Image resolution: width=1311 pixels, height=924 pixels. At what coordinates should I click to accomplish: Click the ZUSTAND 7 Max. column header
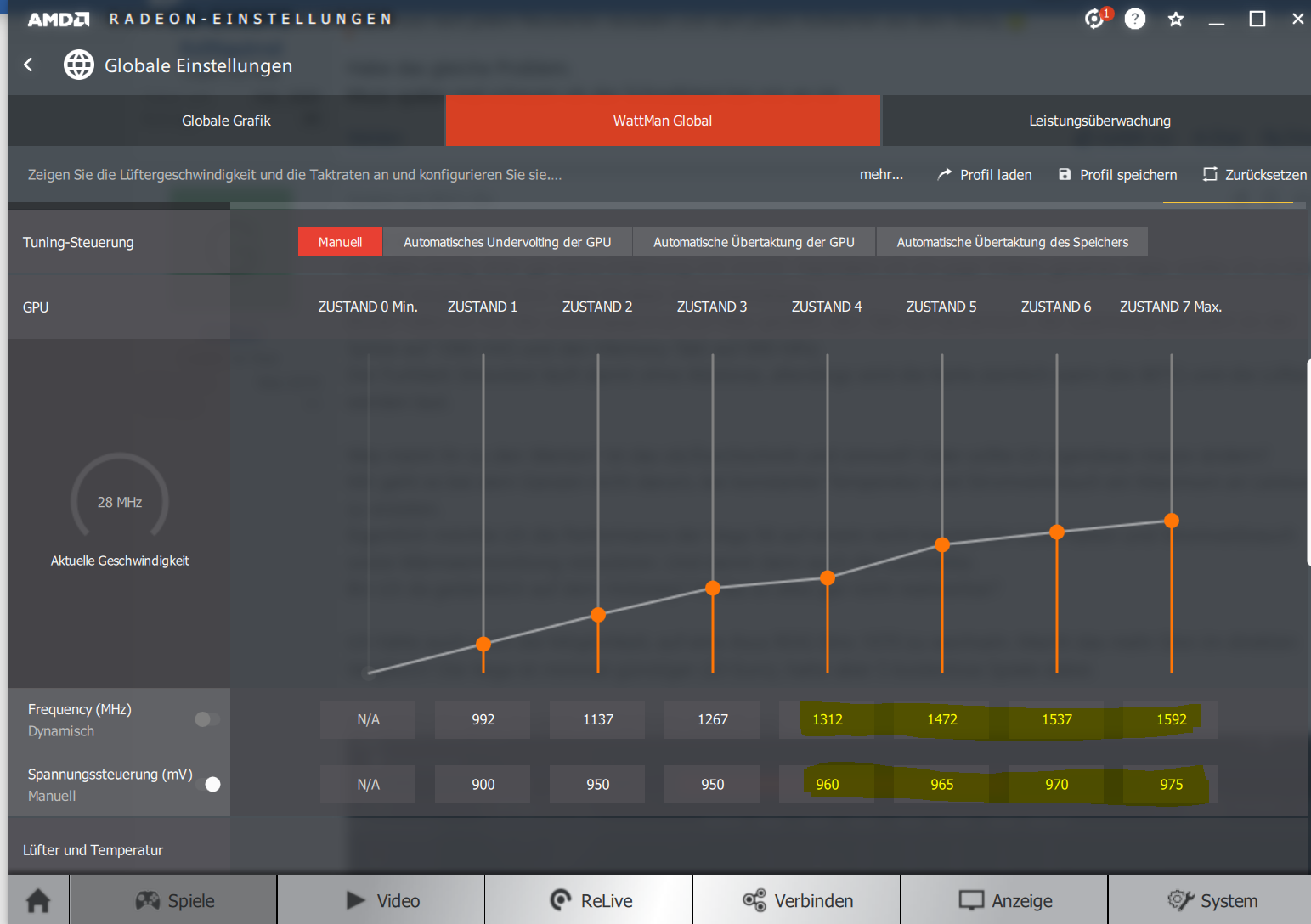click(x=1171, y=307)
